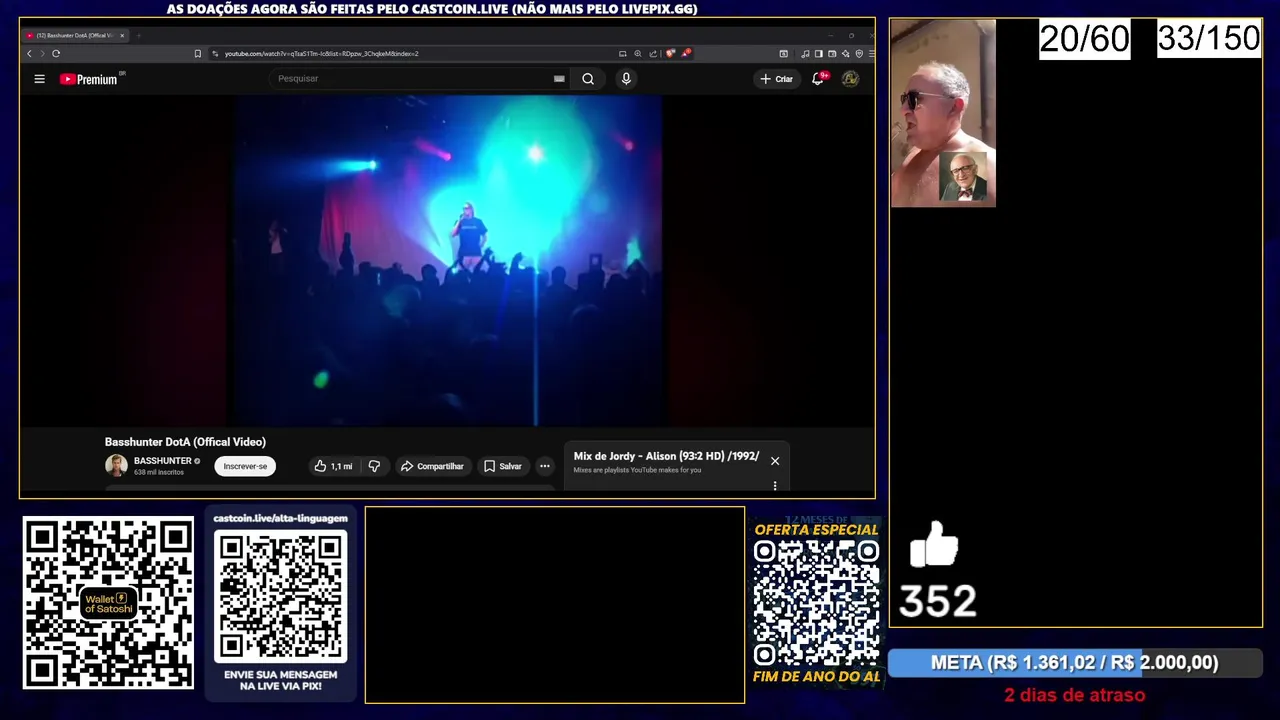Viewport: 1280px width, 720px height.
Task: Open the Brave wallet icon in toolbar
Action: [x=832, y=53]
